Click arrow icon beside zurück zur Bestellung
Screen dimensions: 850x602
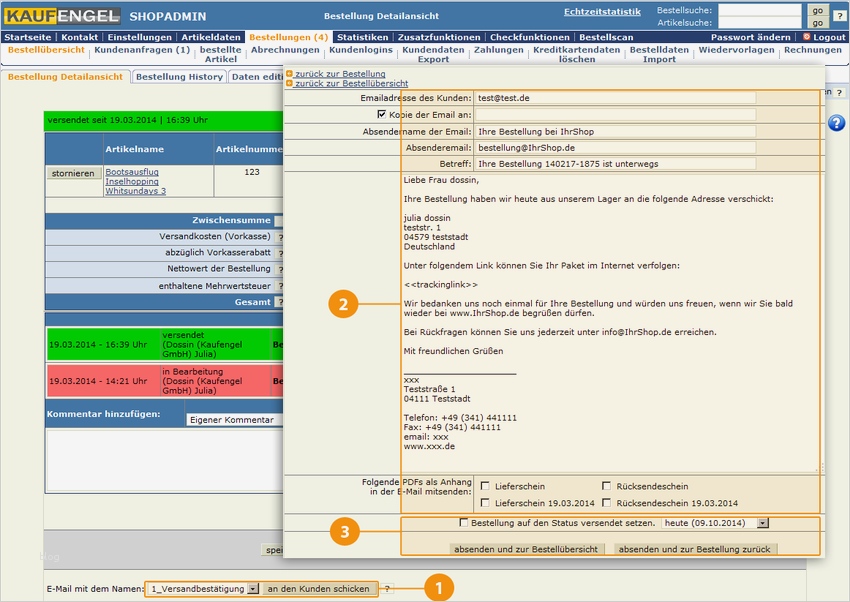point(289,74)
